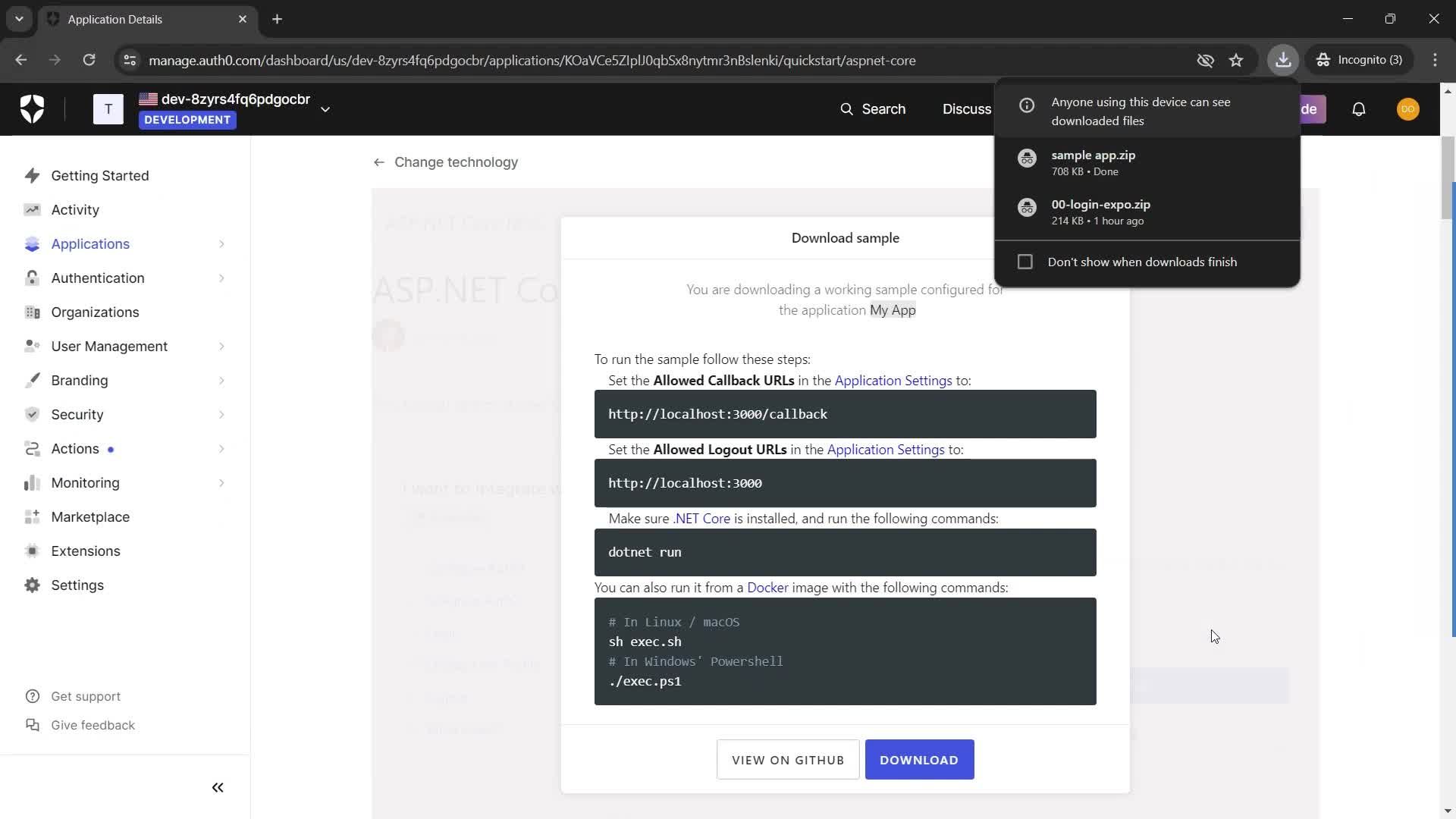Open the tab search dropdown arrow

[19, 19]
